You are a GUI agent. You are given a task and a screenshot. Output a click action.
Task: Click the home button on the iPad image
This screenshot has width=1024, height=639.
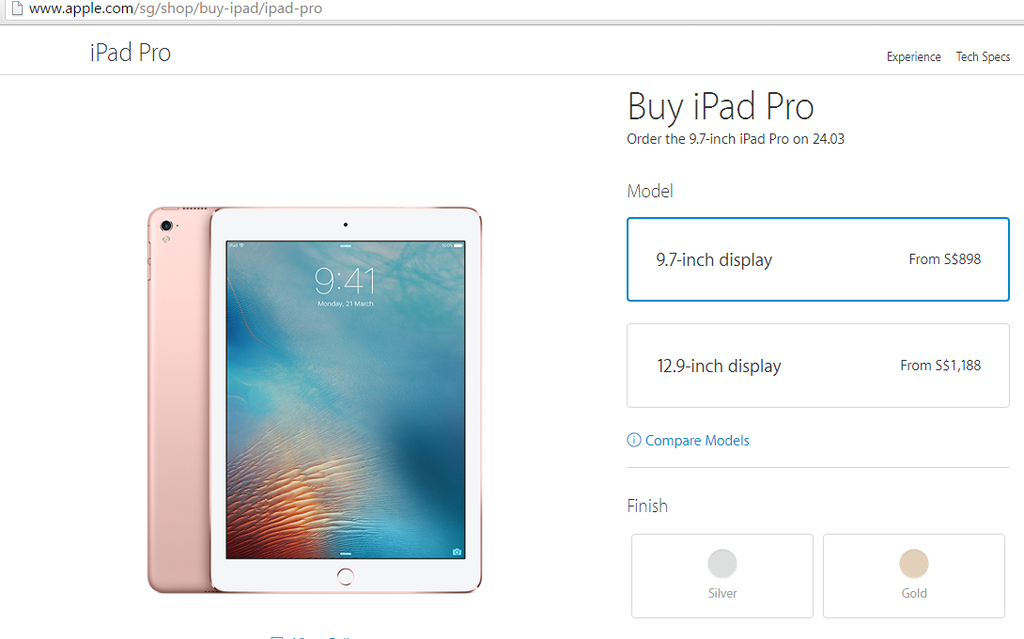(x=345, y=576)
